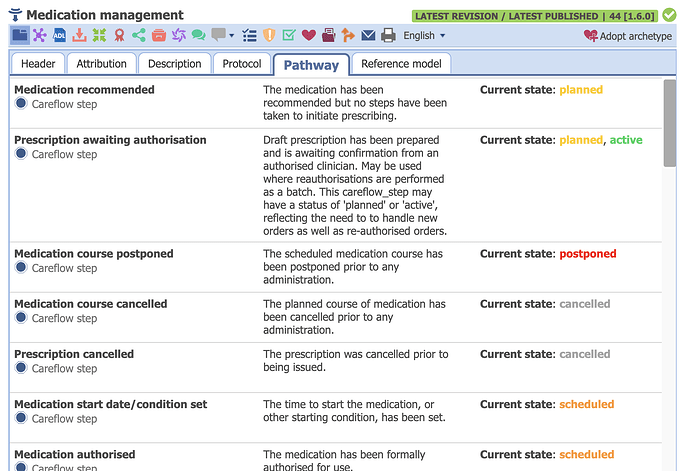Select the Medication course postponed careflow step bullet

pos(21,267)
